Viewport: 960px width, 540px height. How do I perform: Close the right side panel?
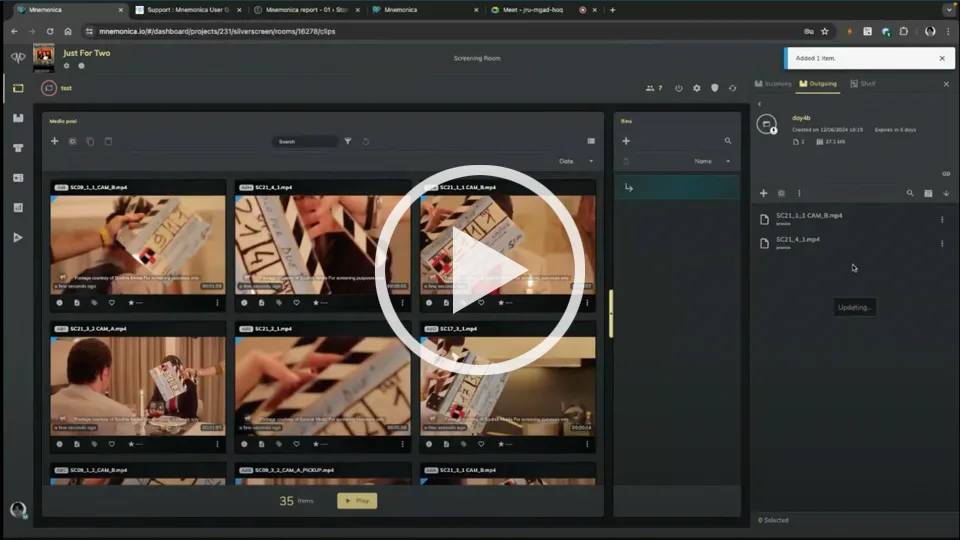click(946, 84)
